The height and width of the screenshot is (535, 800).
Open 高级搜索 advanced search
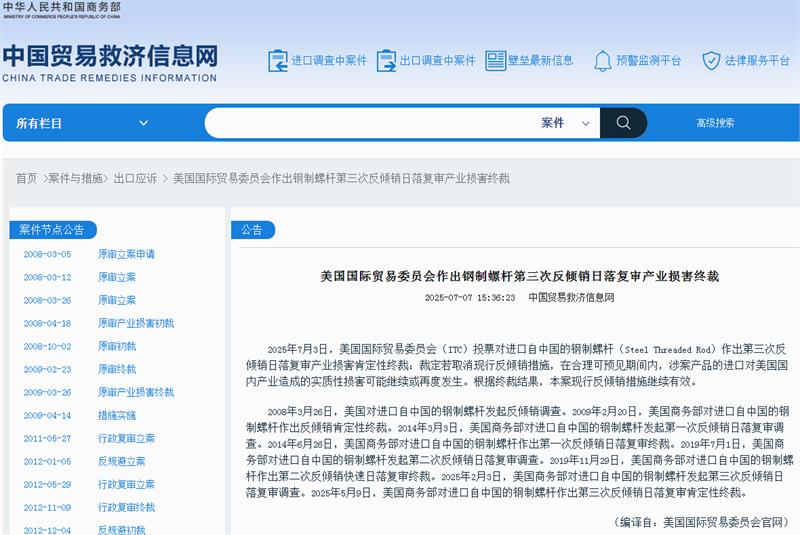tap(715, 123)
